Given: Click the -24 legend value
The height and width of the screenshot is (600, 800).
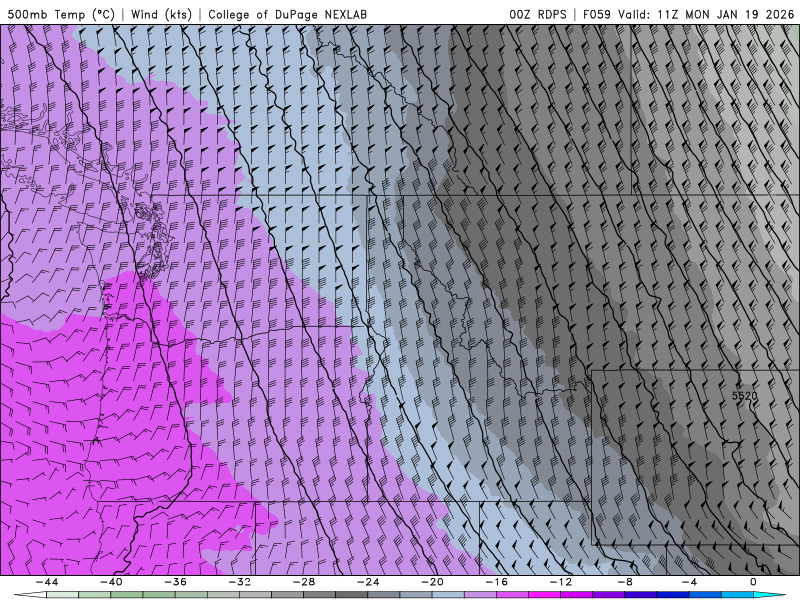Looking at the screenshot, I should pyautogui.click(x=368, y=582).
